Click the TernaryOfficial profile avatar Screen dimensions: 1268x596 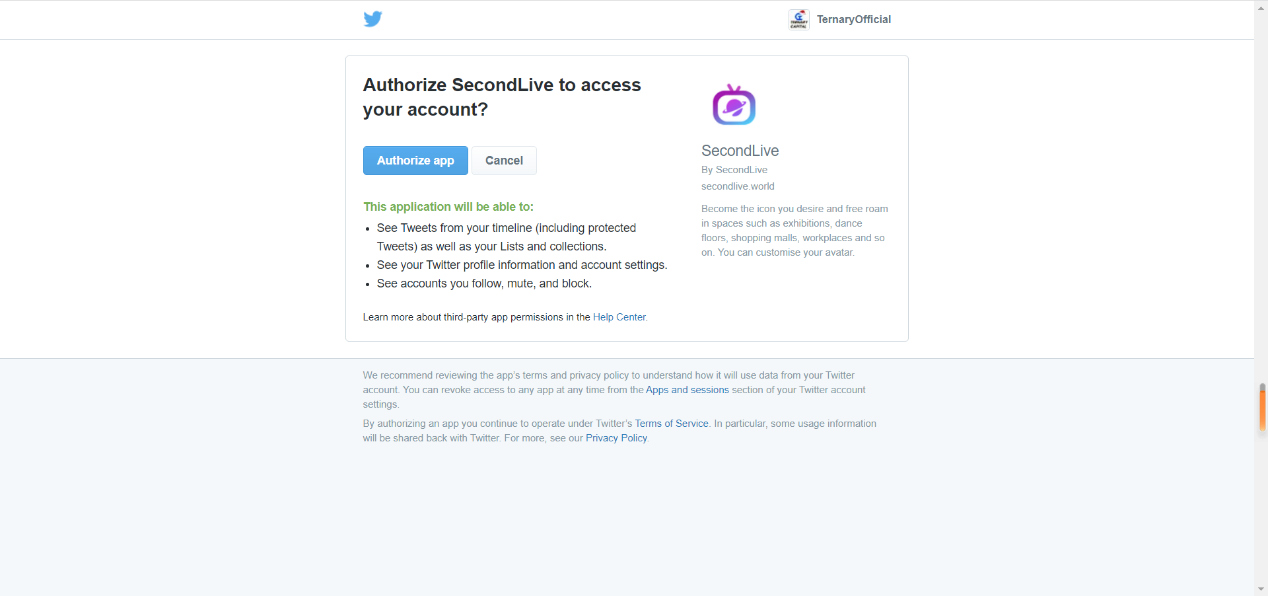click(x=799, y=19)
